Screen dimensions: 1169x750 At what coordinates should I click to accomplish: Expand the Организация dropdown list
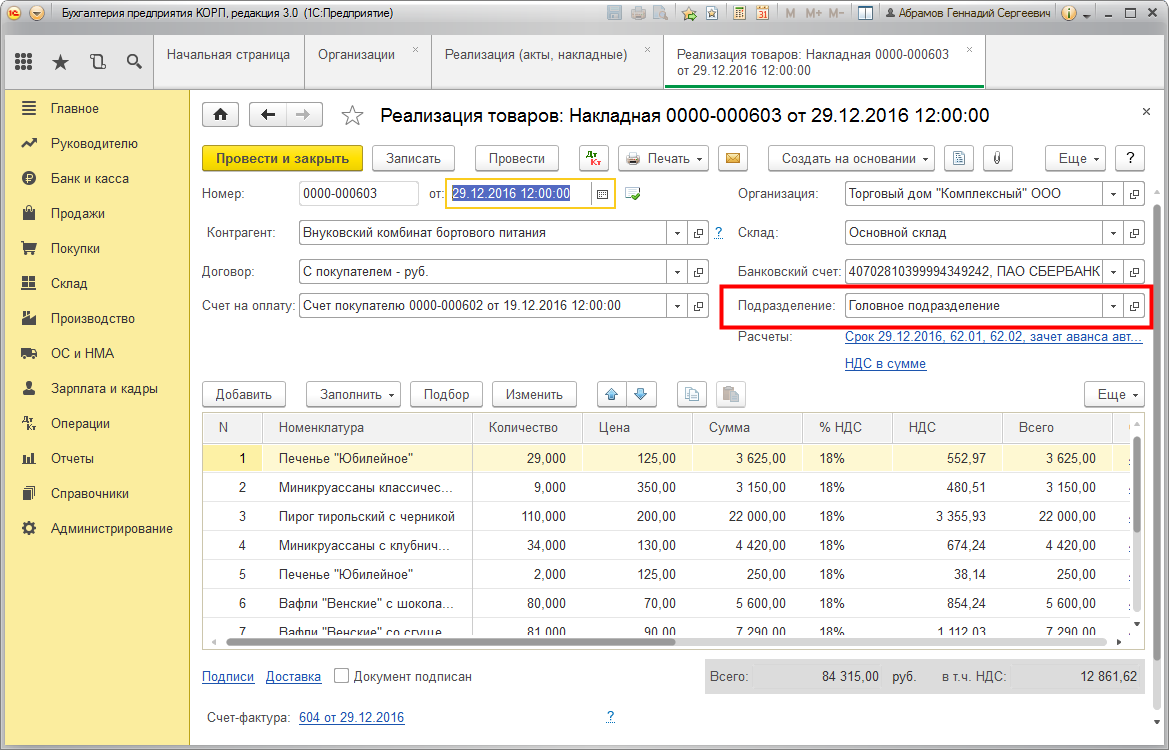pos(1113,194)
